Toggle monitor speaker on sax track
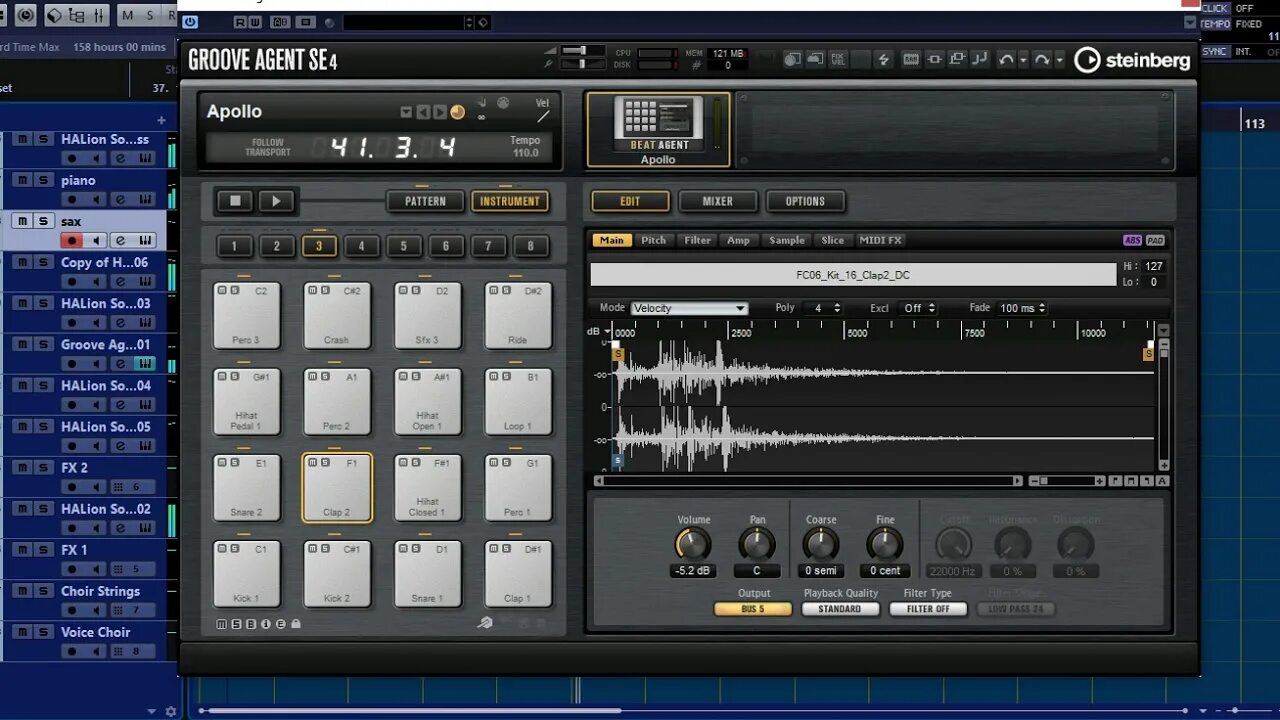 point(96,240)
